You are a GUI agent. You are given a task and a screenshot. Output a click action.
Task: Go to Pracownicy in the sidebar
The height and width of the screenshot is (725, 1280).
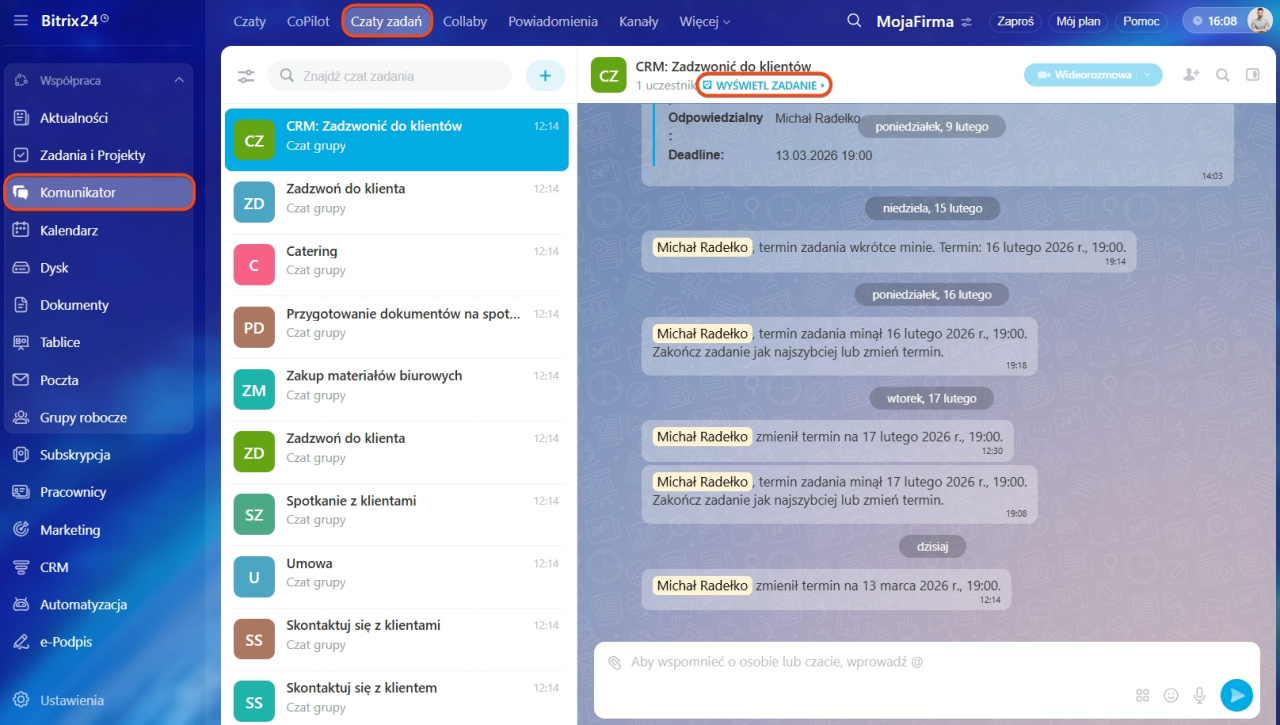98,492
